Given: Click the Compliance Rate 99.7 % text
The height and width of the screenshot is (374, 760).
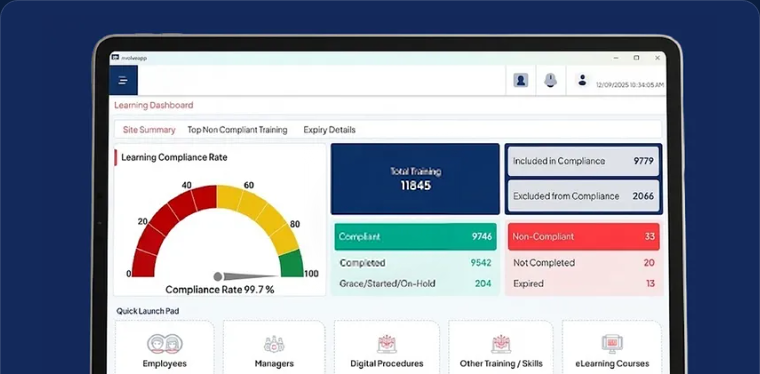Looking at the screenshot, I should [x=220, y=290].
